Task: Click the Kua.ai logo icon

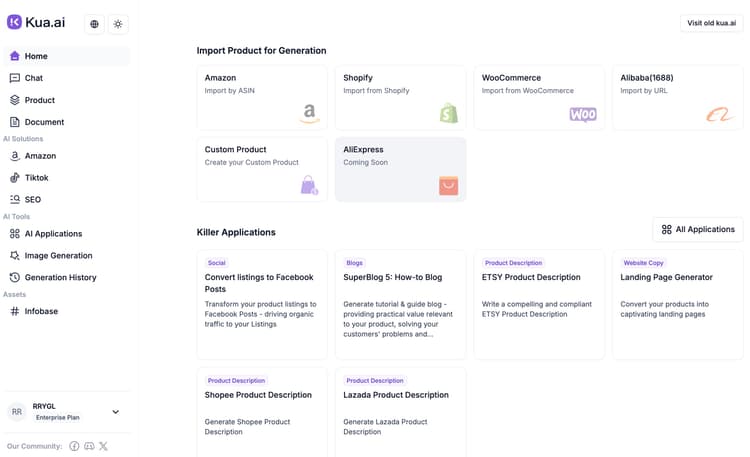Action: (14, 22)
